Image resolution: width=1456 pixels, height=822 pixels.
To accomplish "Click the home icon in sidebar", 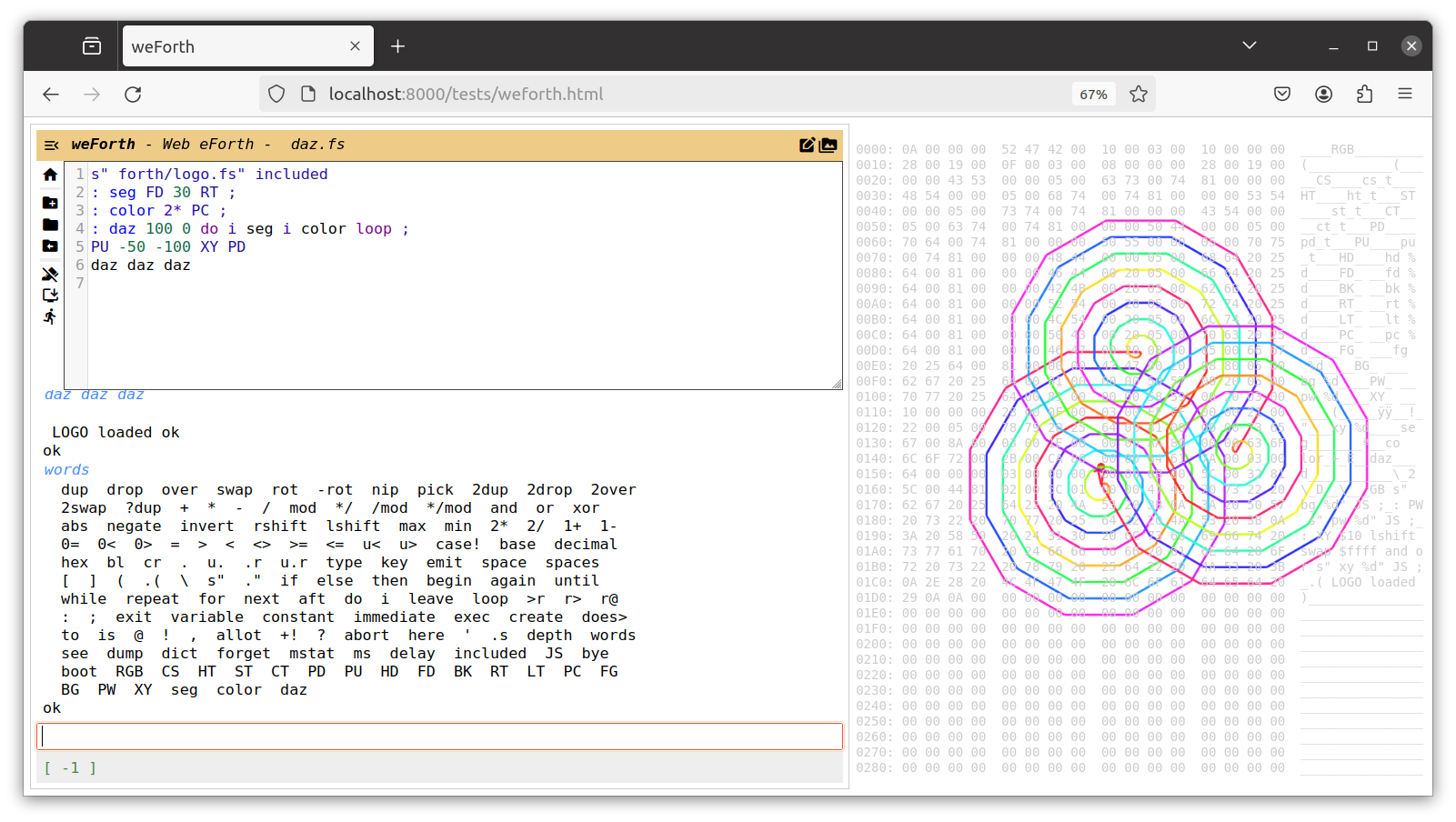I will coord(50,175).
